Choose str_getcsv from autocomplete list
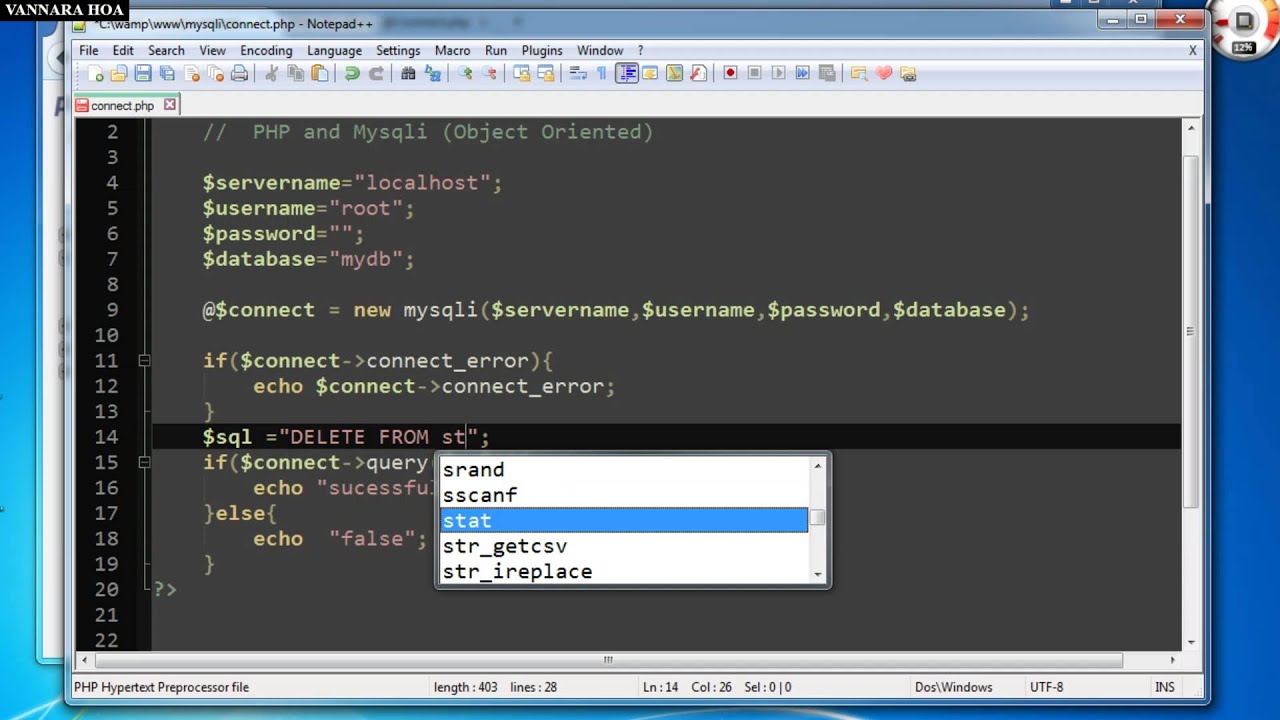1280x720 pixels. tap(624, 546)
